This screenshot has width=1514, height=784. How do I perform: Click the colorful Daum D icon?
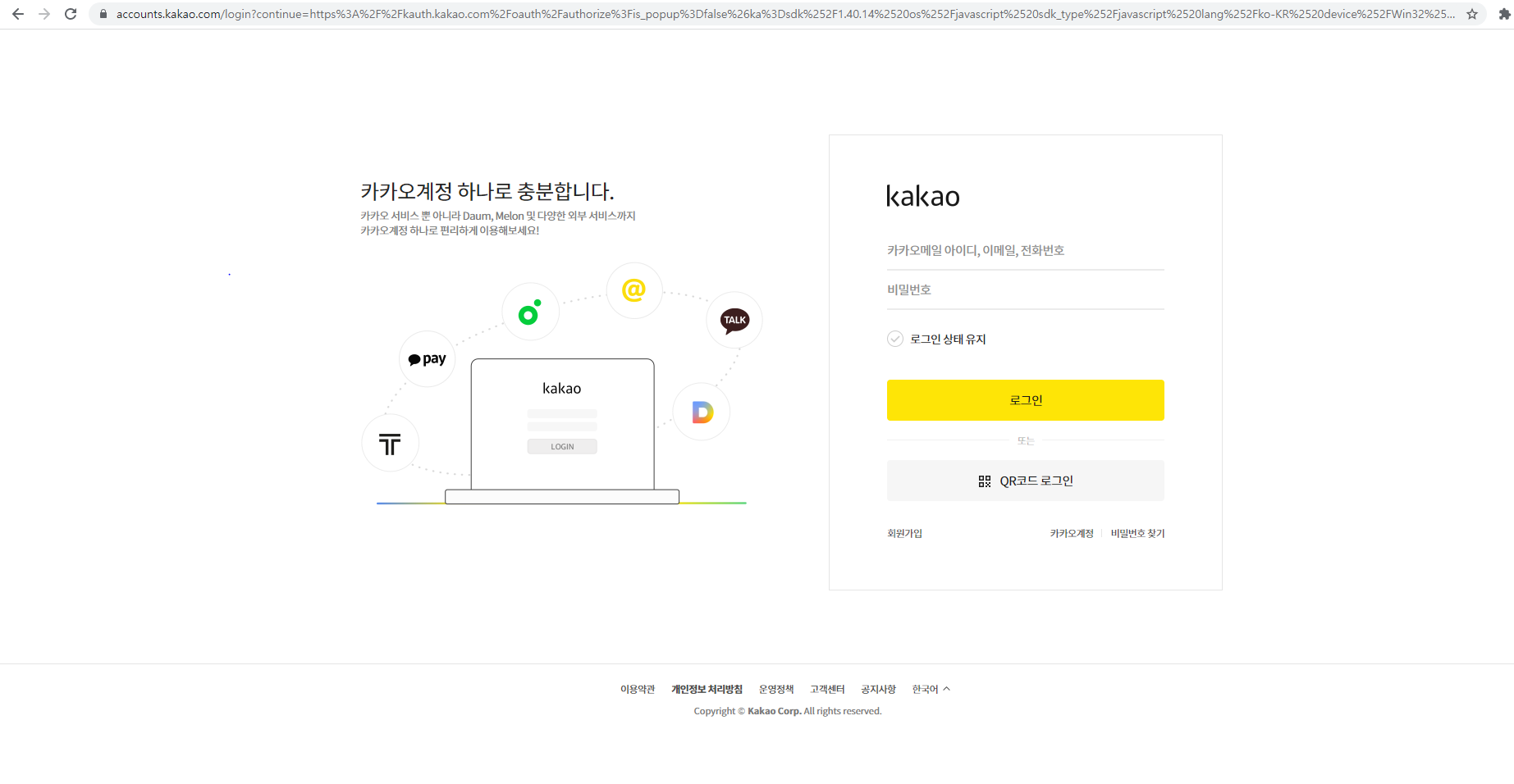click(x=702, y=412)
